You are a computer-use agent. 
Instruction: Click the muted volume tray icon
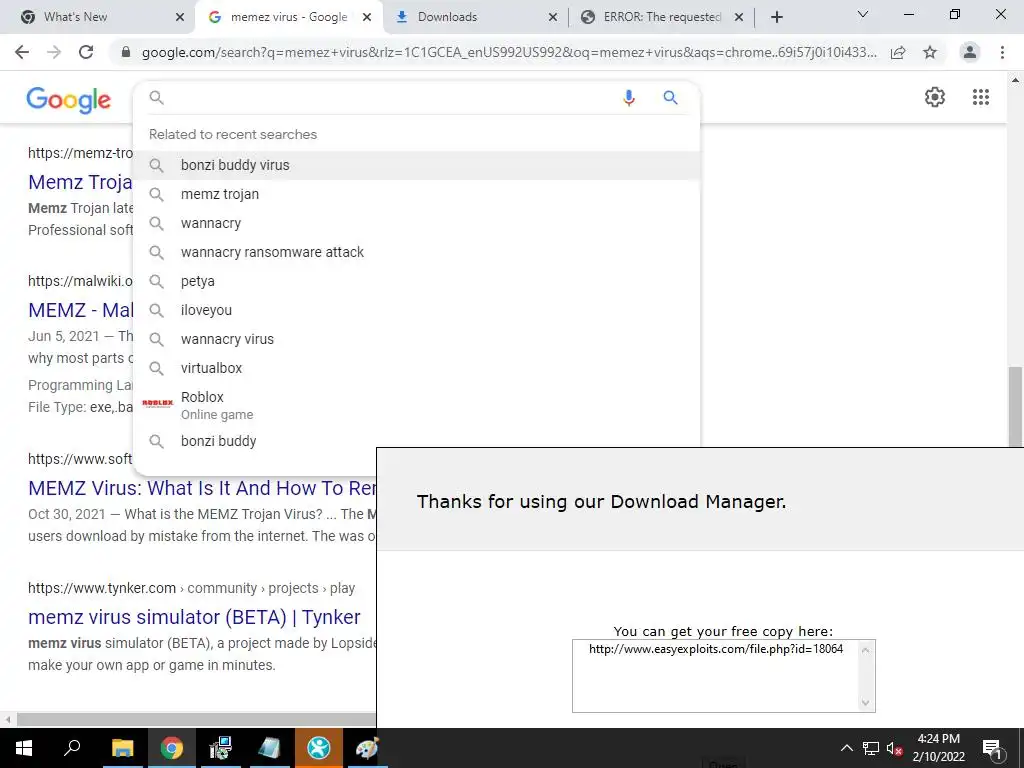point(894,748)
